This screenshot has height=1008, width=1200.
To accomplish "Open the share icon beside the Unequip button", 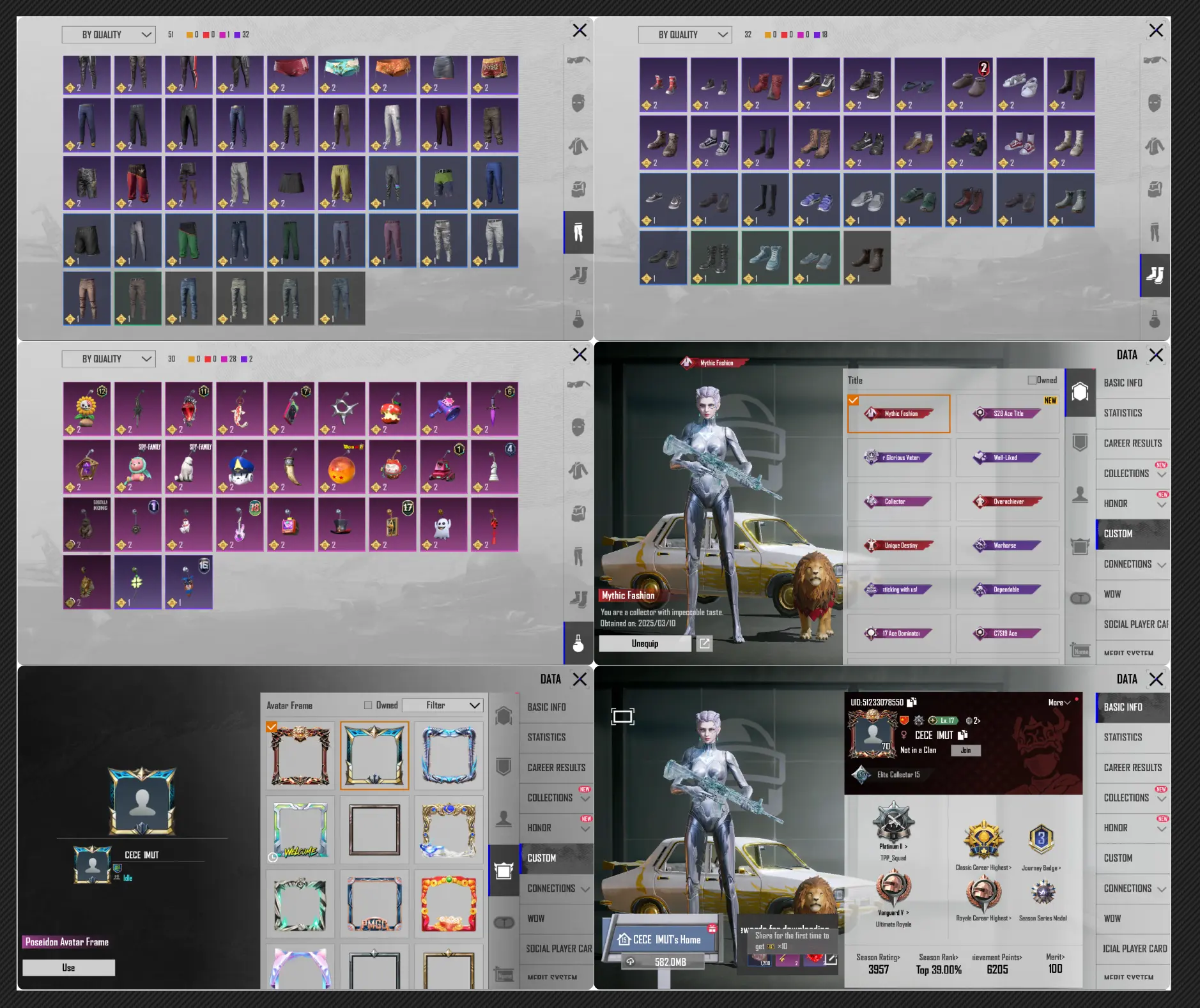I will [704, 643].
